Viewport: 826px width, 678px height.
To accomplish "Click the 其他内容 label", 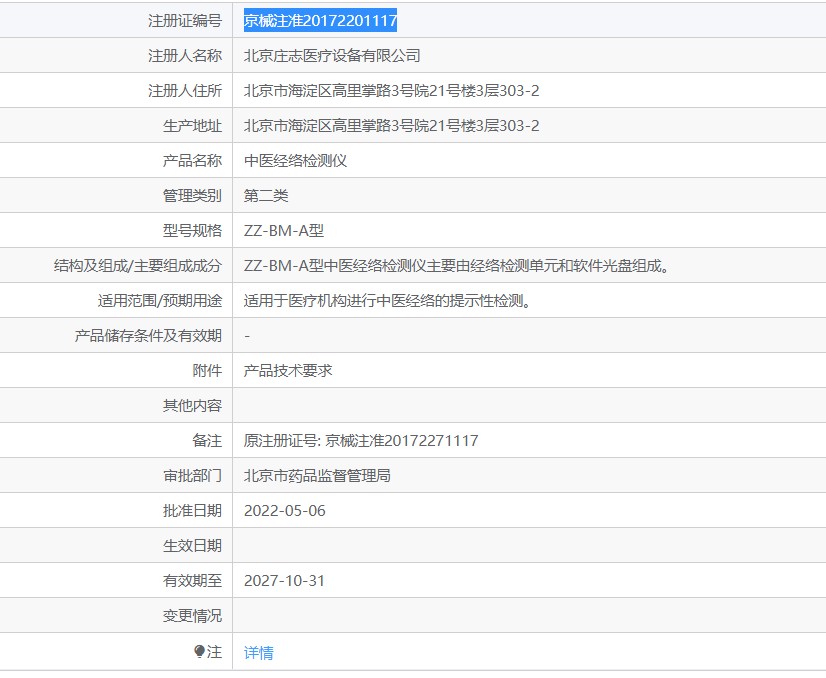I will 192,406.
